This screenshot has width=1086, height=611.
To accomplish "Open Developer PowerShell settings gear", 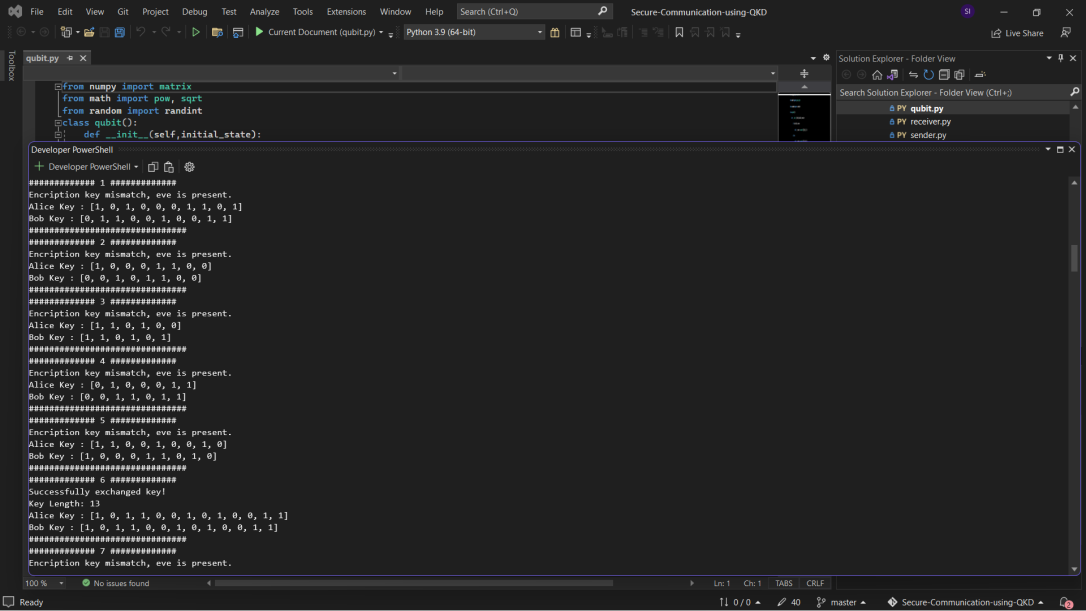I will coord(189,167).
